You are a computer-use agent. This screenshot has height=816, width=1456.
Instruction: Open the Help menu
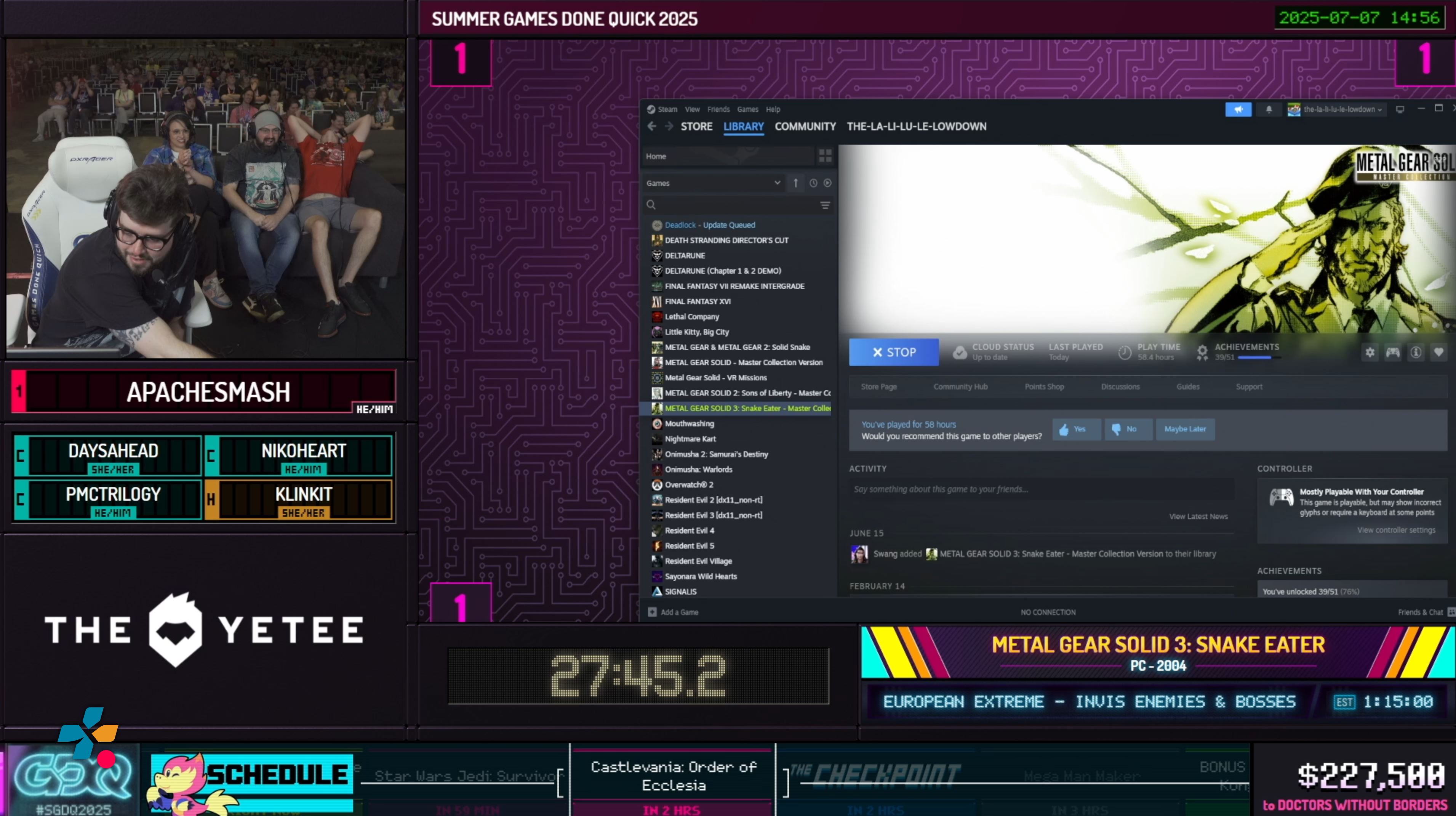pos(773,110)
